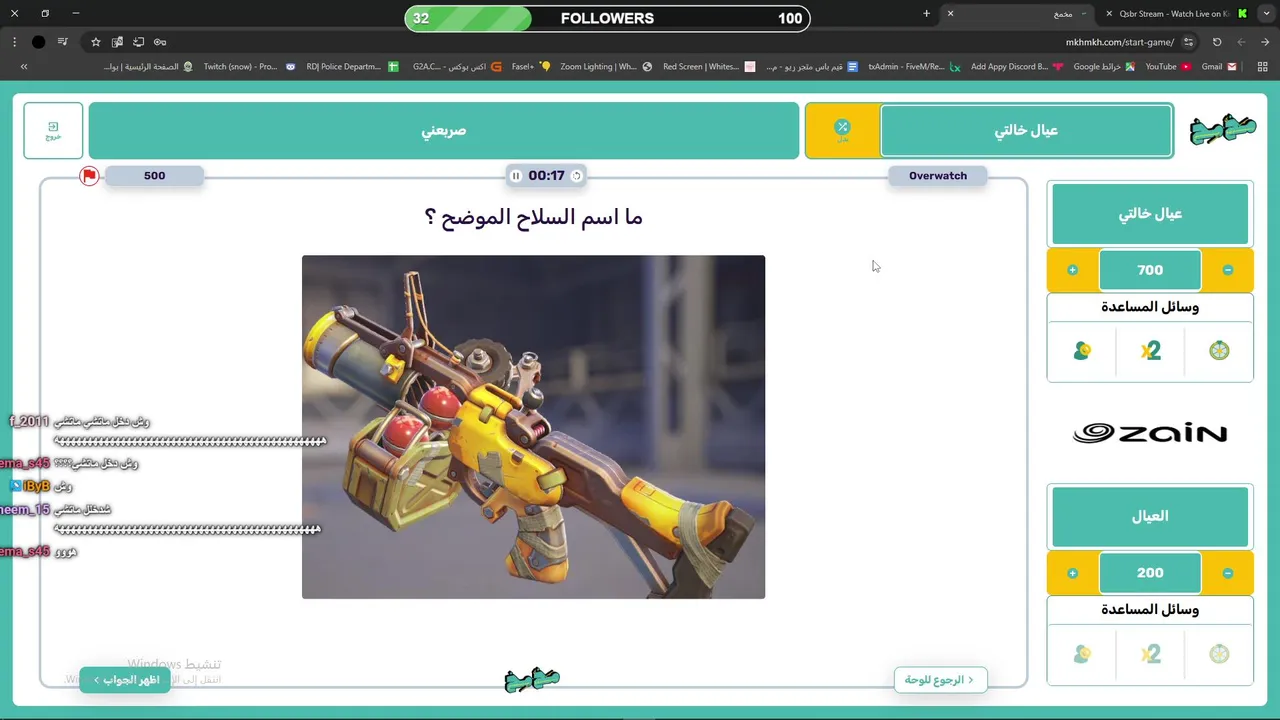
Task: Open the password manager key icon
Action: (x=160, y=42)
